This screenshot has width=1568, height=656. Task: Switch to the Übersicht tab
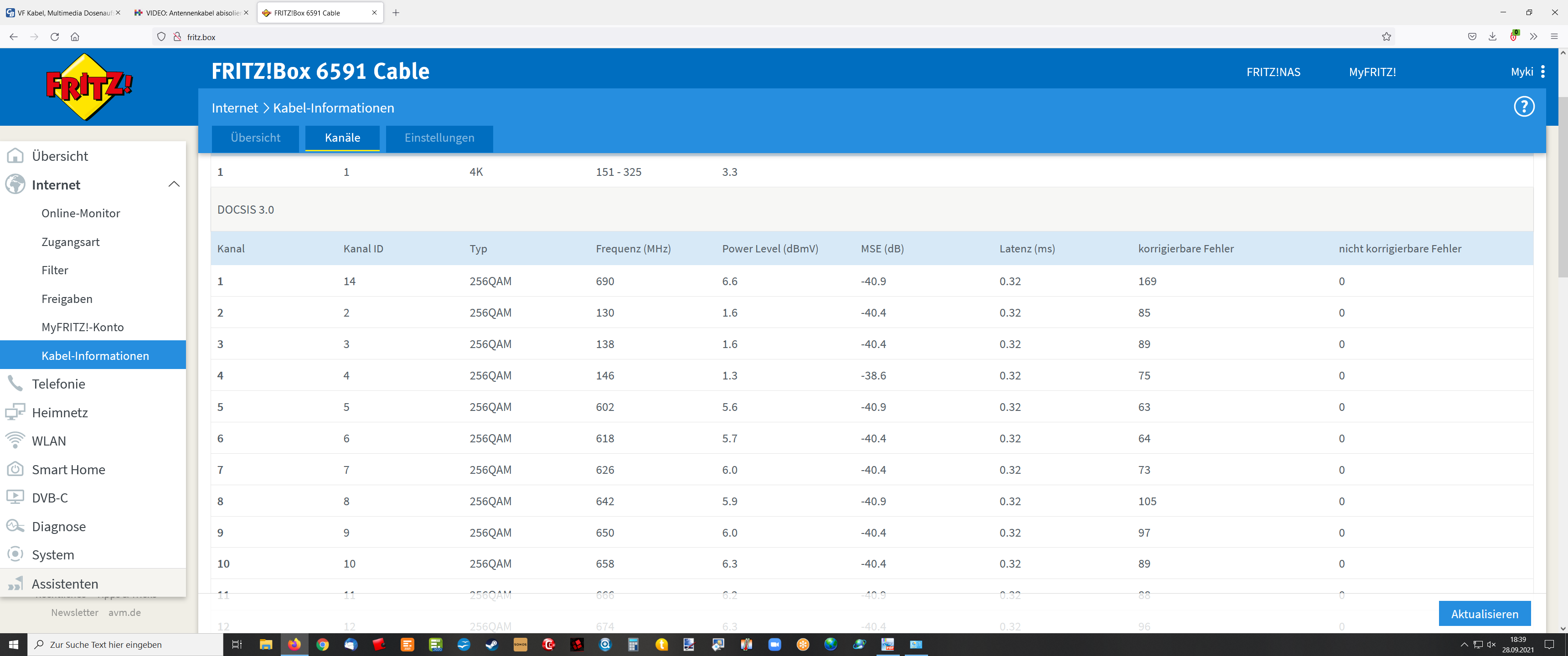[255, 138]
